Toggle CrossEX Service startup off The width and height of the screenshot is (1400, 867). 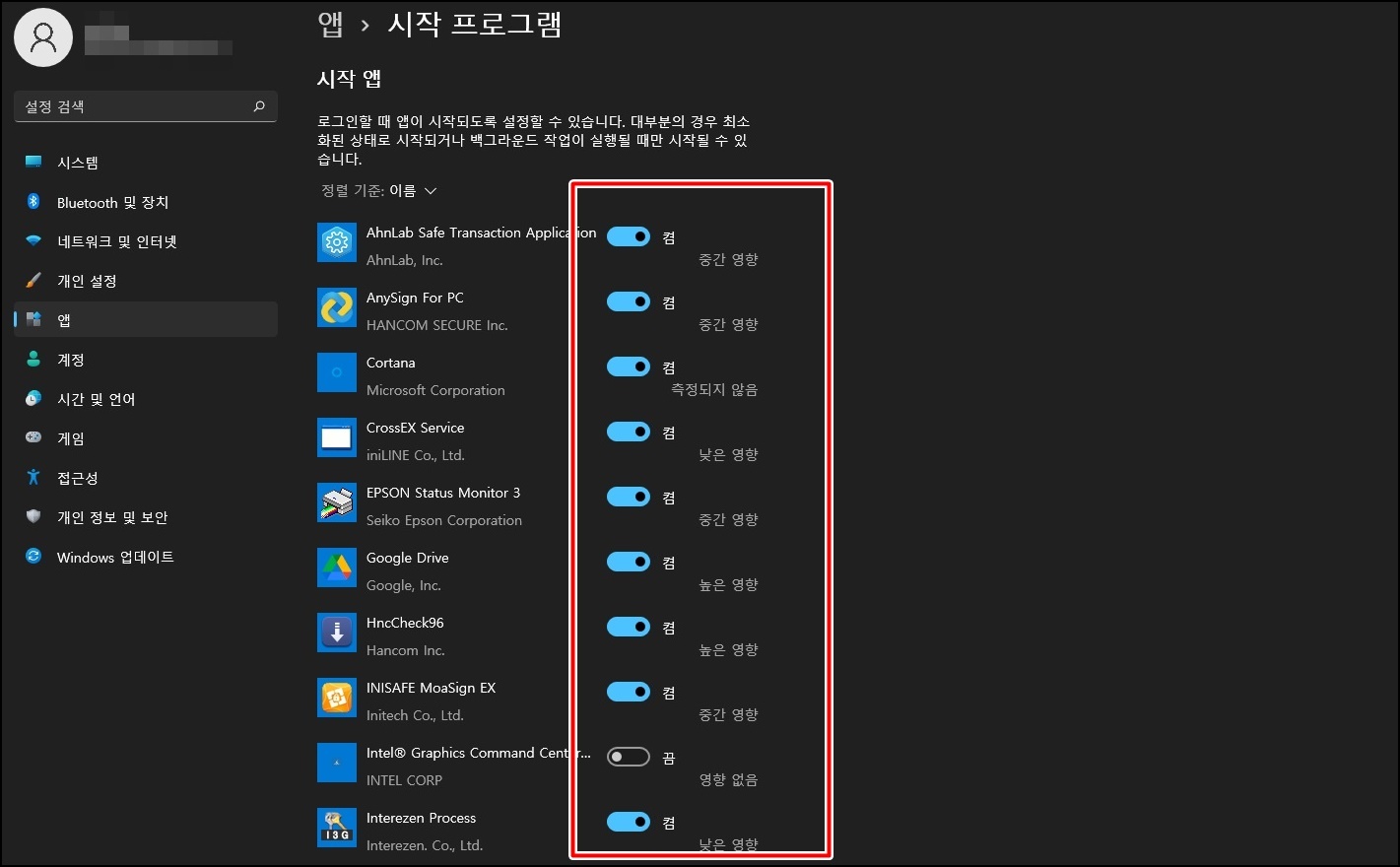629,432
